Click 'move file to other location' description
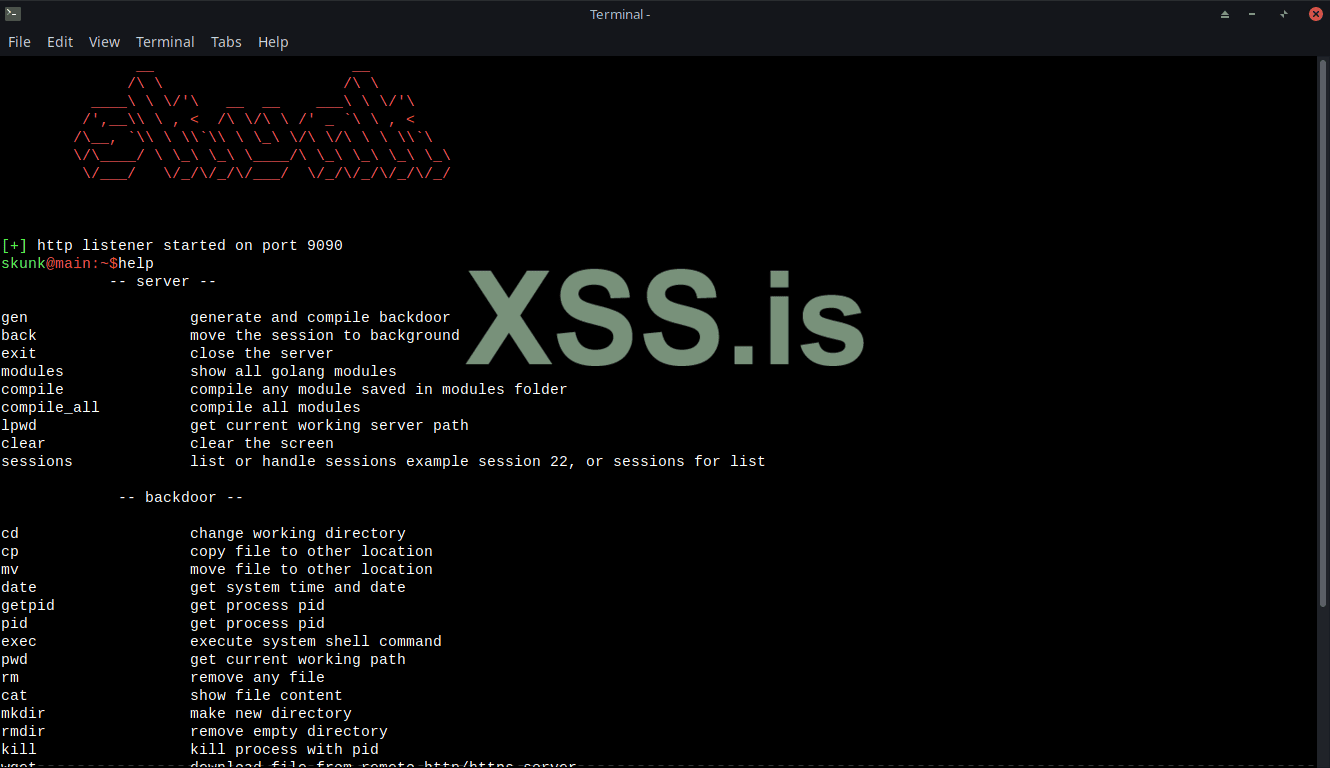1330x768 pixels. tap(311, 570)
